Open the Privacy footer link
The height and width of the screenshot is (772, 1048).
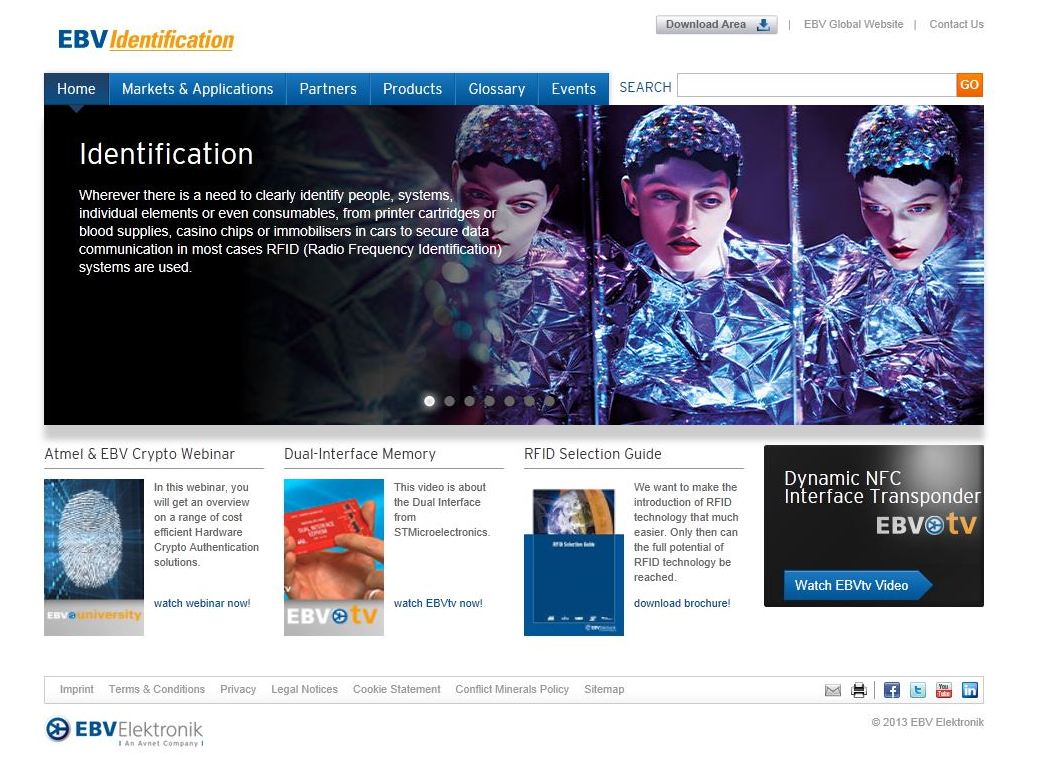pos(238,689)
